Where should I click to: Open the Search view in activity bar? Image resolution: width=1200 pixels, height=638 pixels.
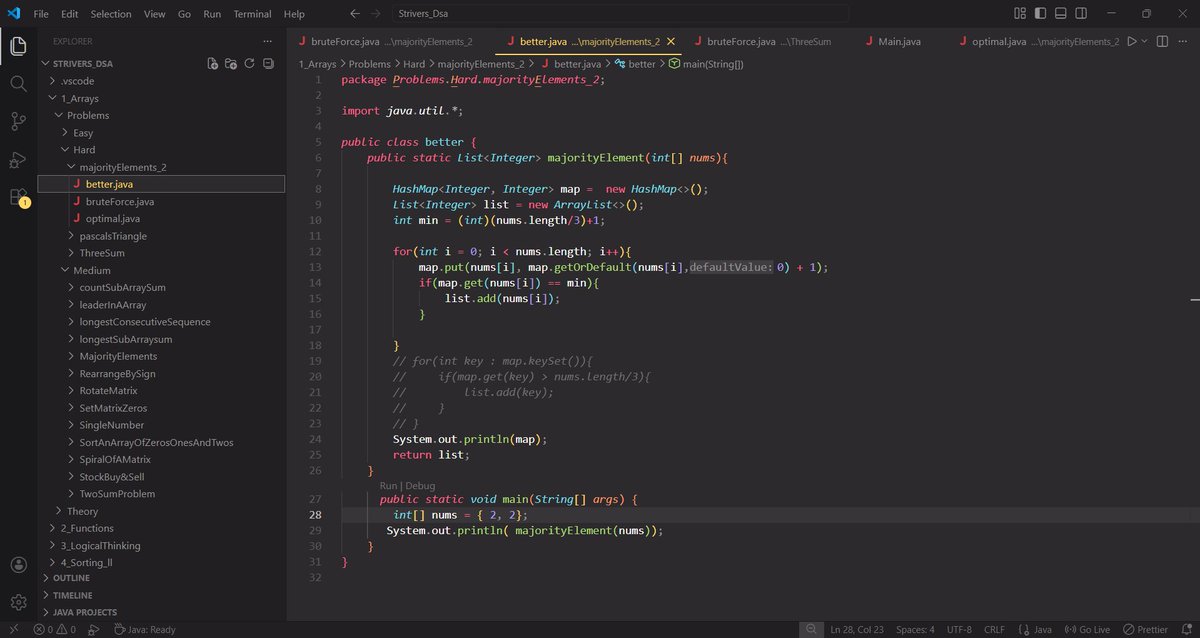tap(18, 84)
